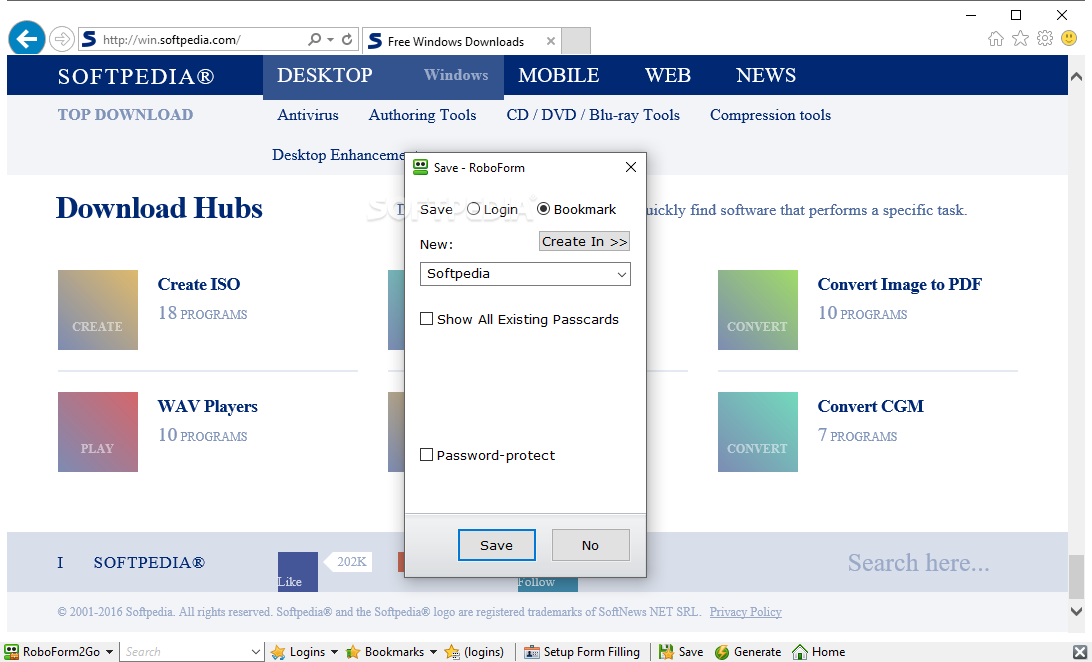Click the TOP DOWNLOAD link
The width and height of the screenshot is (1092, 662).
point(125,115)
